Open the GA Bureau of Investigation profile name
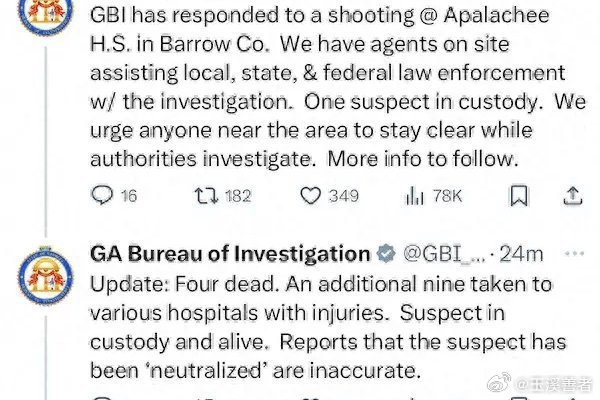600x400 pixels. (230, 254)
